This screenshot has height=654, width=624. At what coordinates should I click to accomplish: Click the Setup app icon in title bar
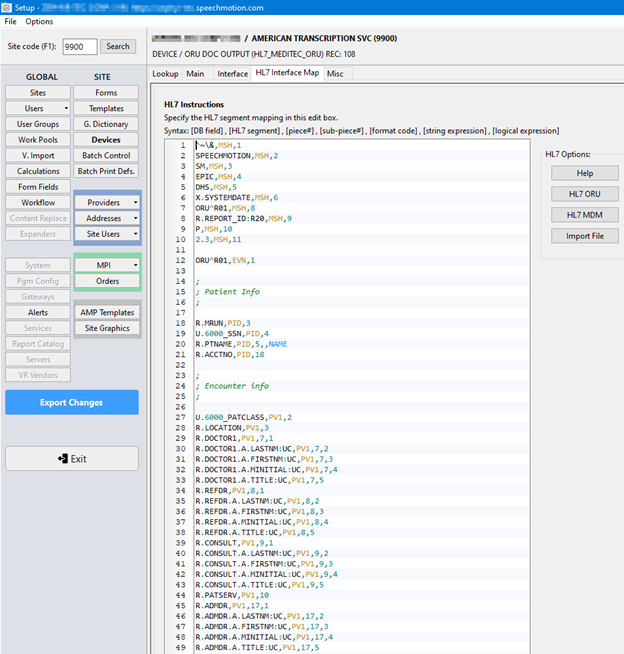pos(7,8)
